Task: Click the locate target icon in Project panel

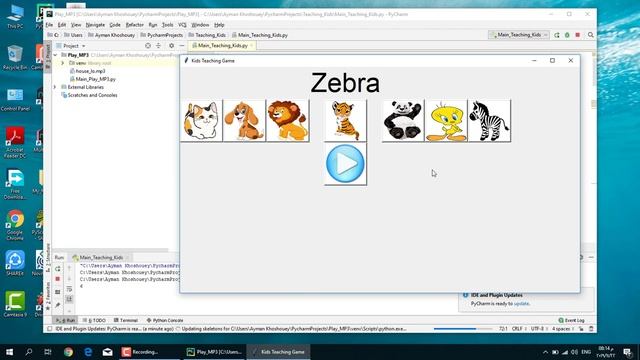Action: click(x=148, y=46)
